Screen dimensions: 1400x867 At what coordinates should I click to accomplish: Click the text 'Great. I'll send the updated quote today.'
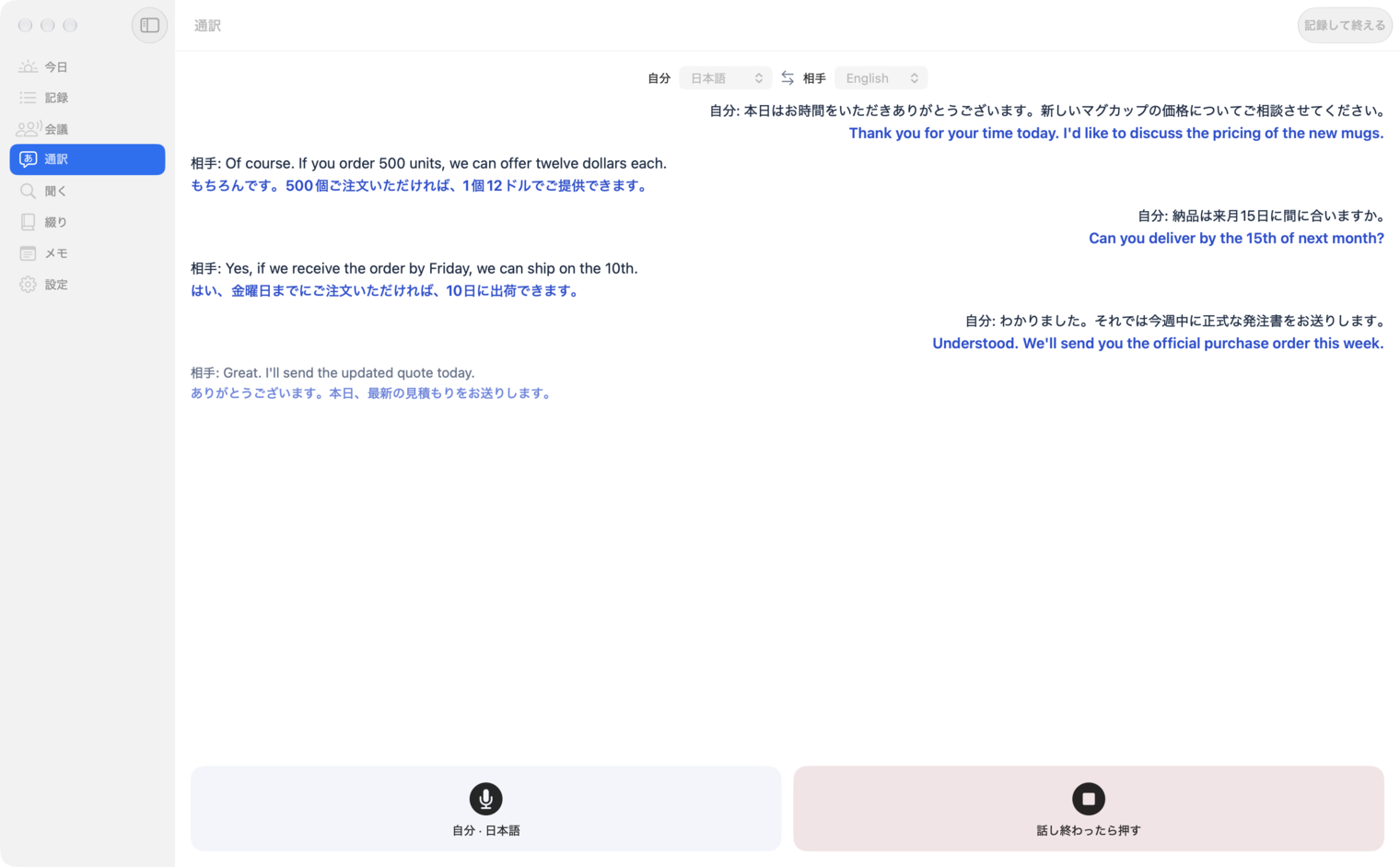[332, 372]
